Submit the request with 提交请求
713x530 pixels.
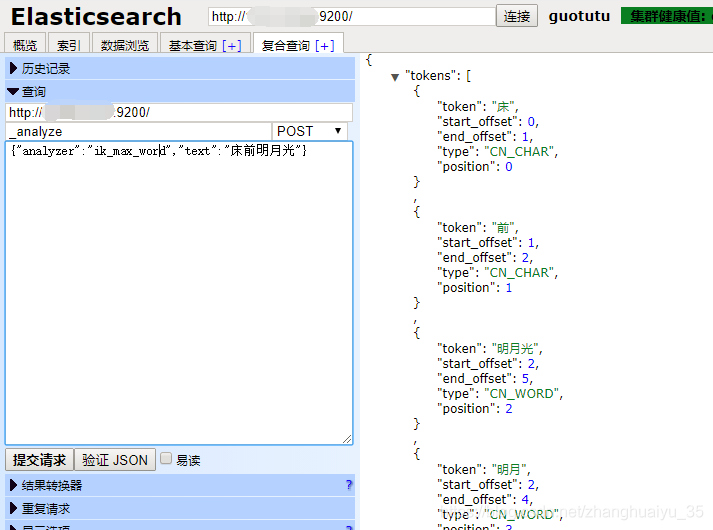tap(40, 460)
